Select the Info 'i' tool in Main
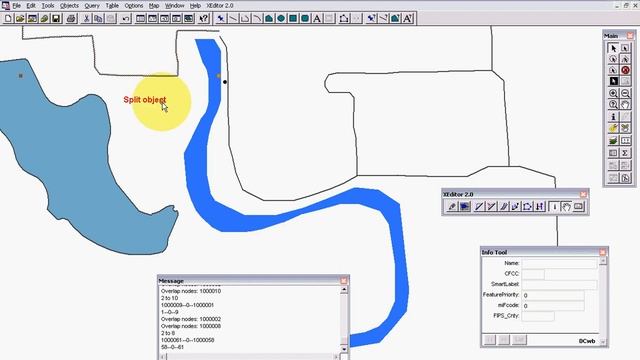Image resolution: width=640 pixels, height=360 pixels. (x=613, y=117)
